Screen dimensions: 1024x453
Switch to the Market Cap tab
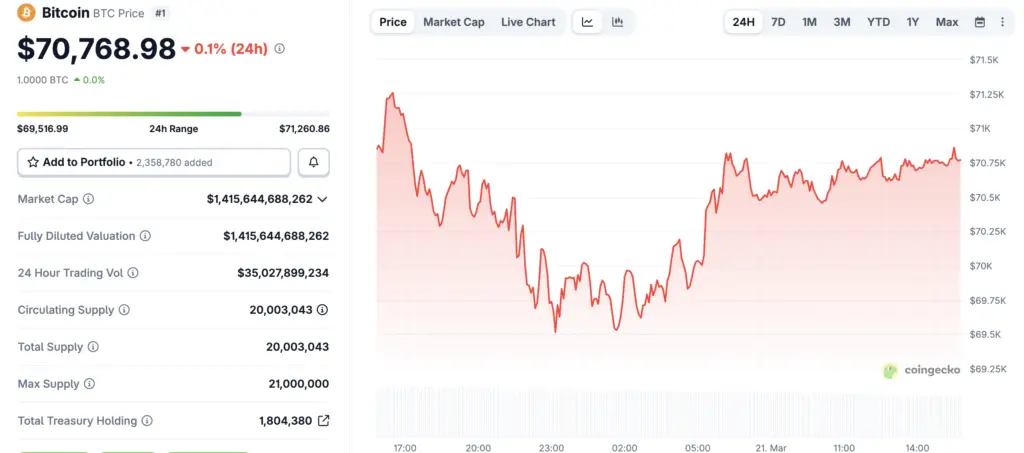click(x=453, y=22)
